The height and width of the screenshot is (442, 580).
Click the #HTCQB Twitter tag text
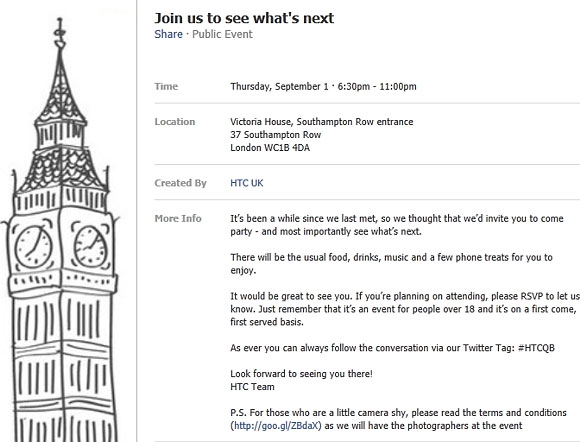point(536,348)
